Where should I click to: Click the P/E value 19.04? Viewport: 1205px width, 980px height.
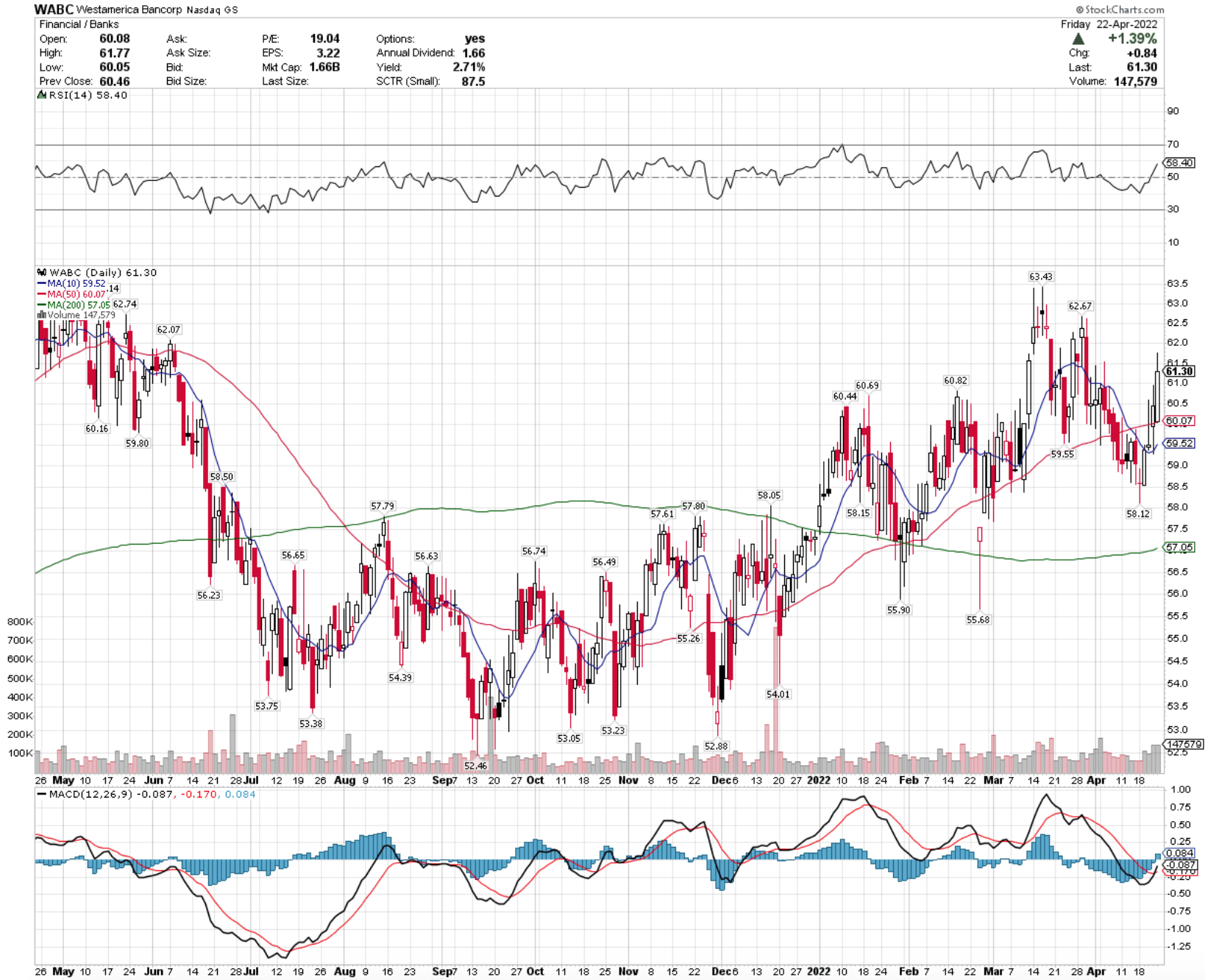[325, 38]
